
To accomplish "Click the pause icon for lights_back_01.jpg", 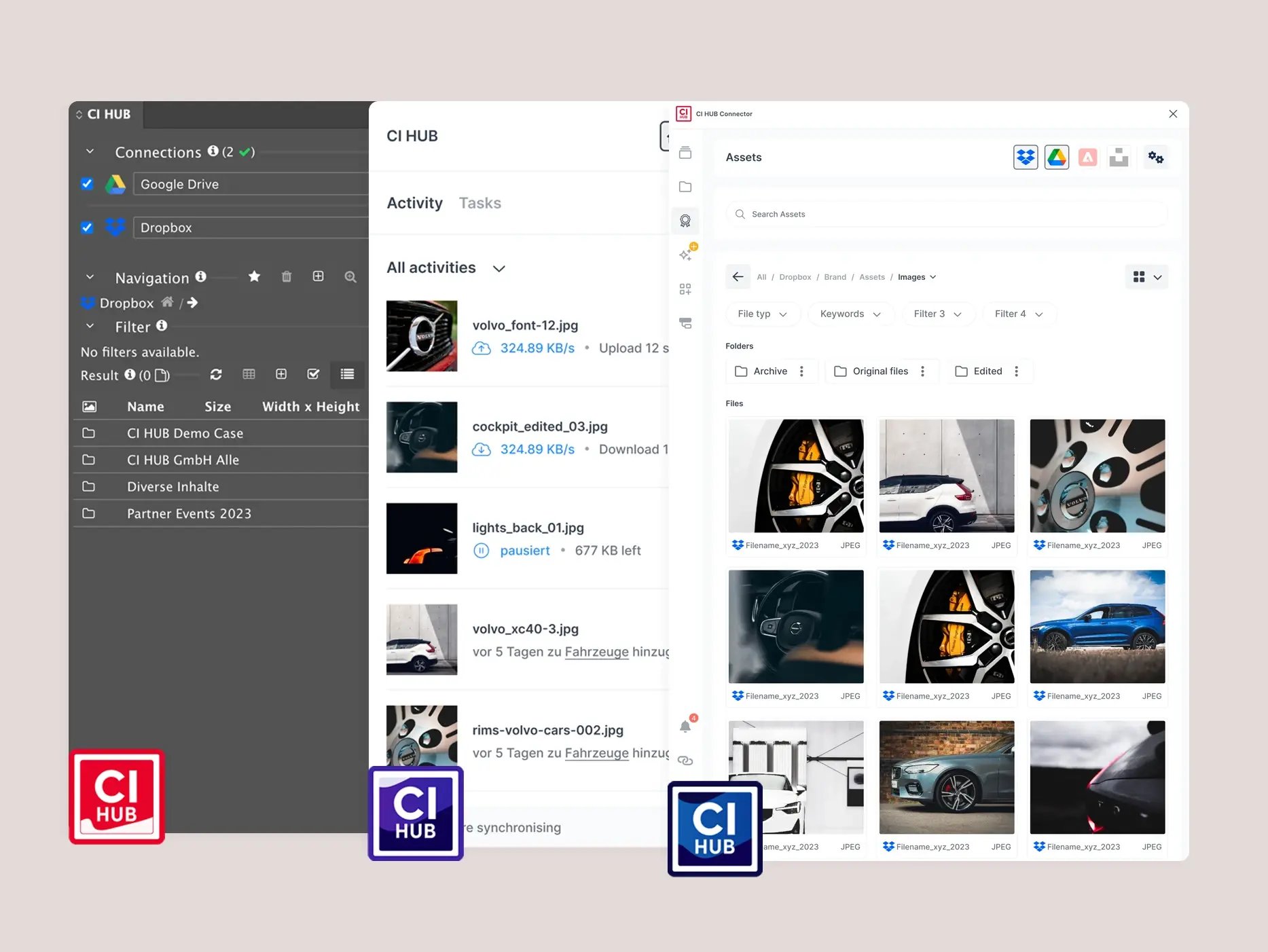I will pos(481,551).
